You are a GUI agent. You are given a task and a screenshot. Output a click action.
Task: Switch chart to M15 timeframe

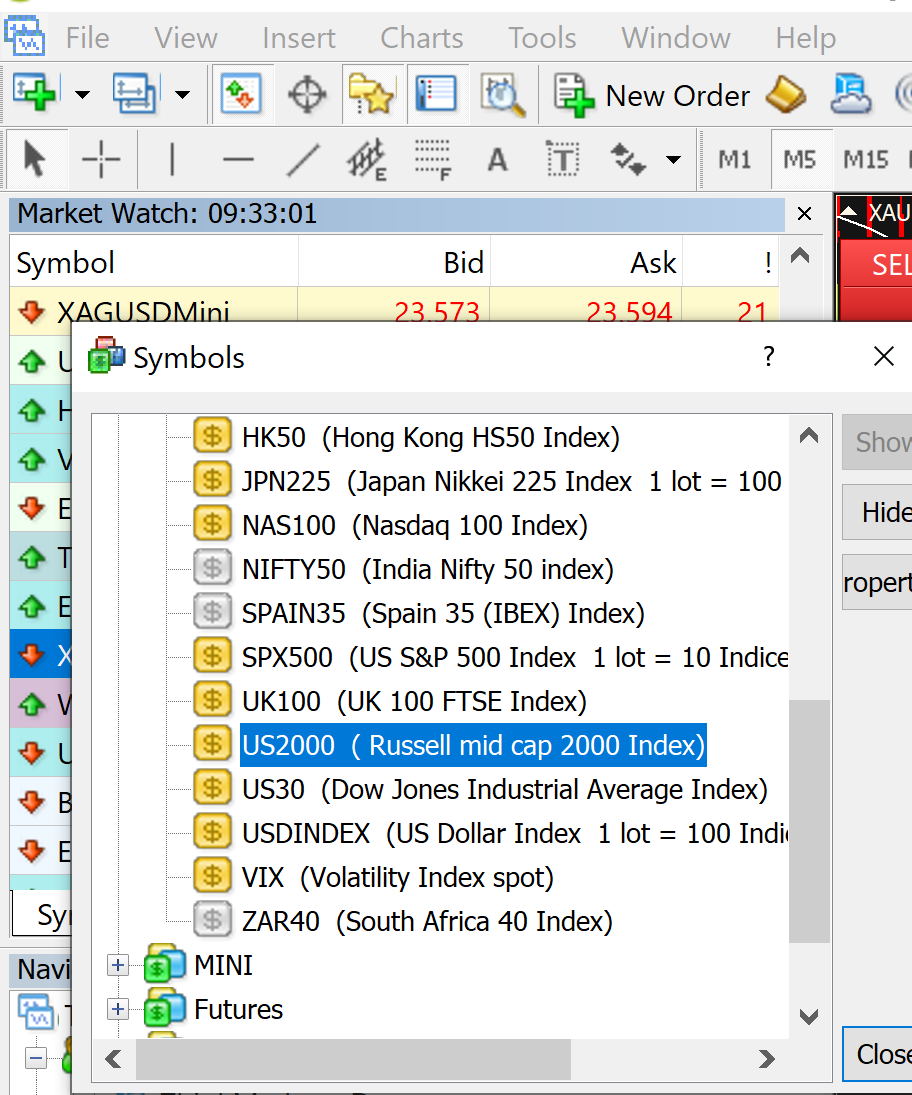click(x=866, y=160)
